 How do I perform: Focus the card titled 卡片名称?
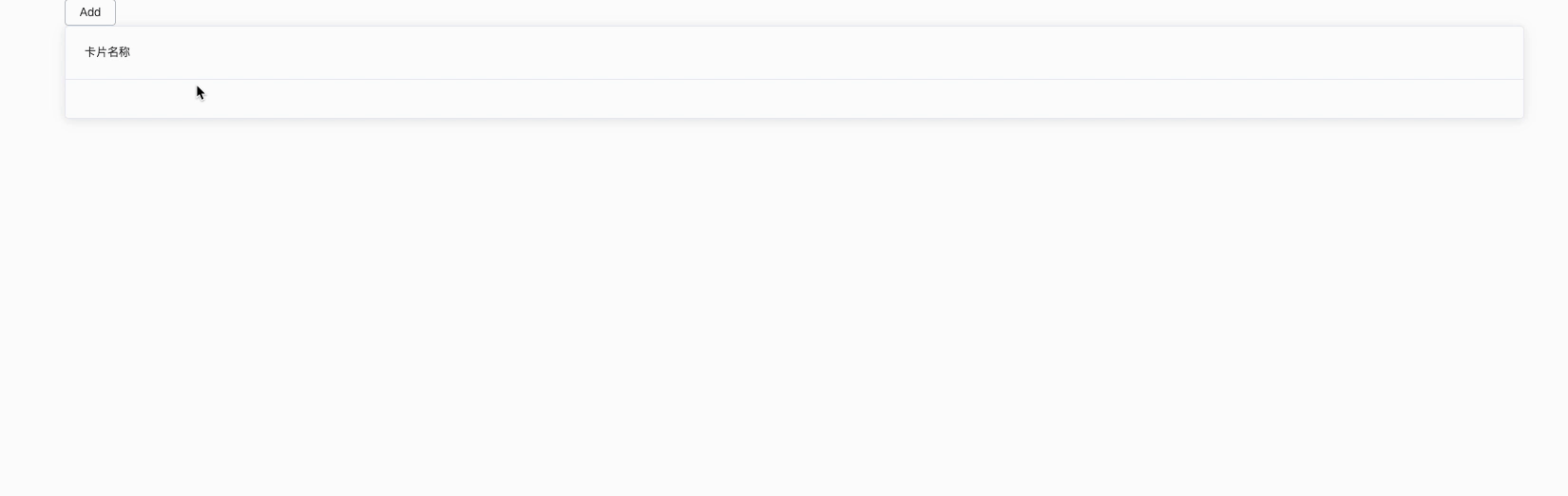click(x=794, y=72)
